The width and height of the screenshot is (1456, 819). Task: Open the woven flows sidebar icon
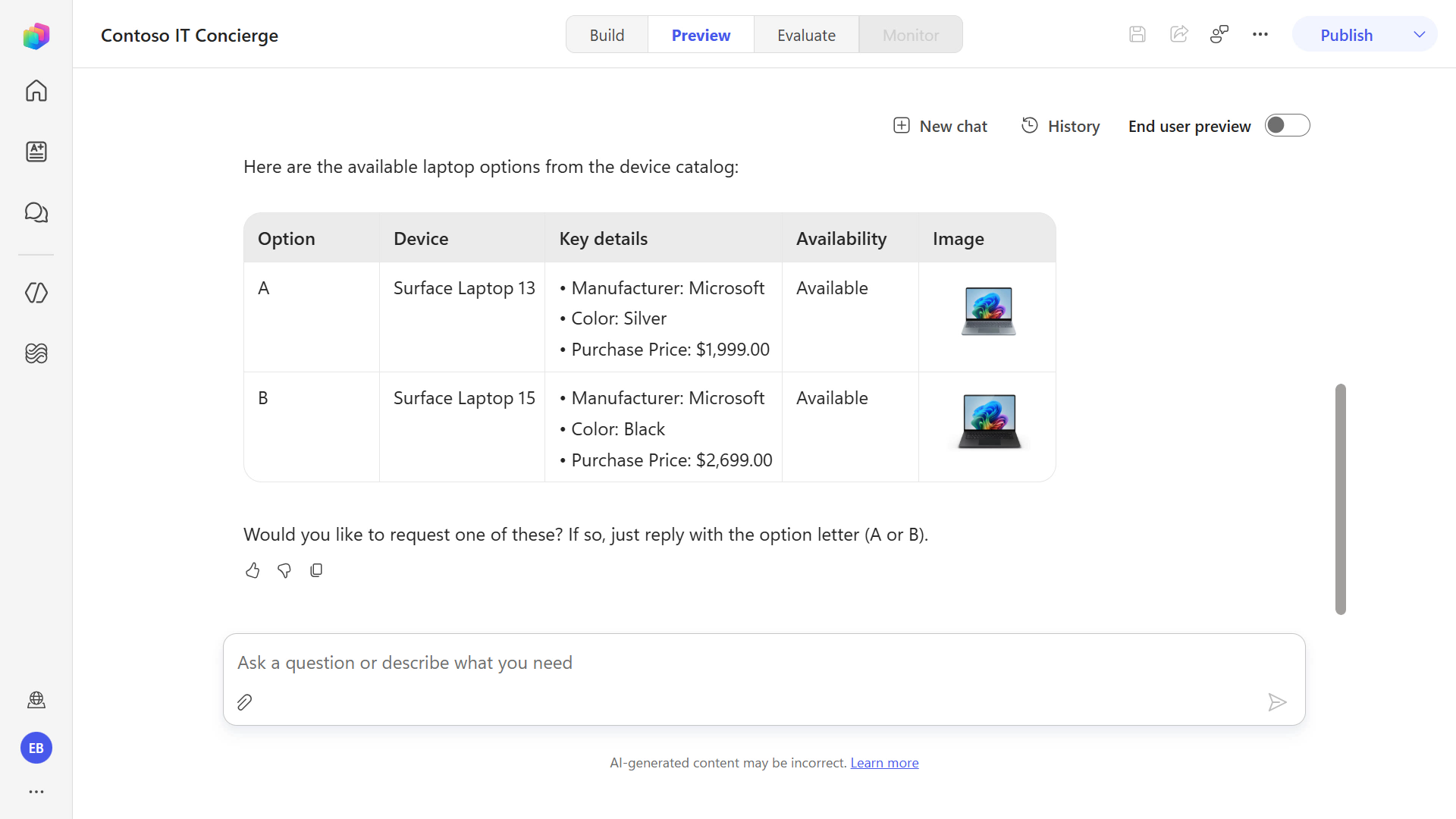coord(36,353)
